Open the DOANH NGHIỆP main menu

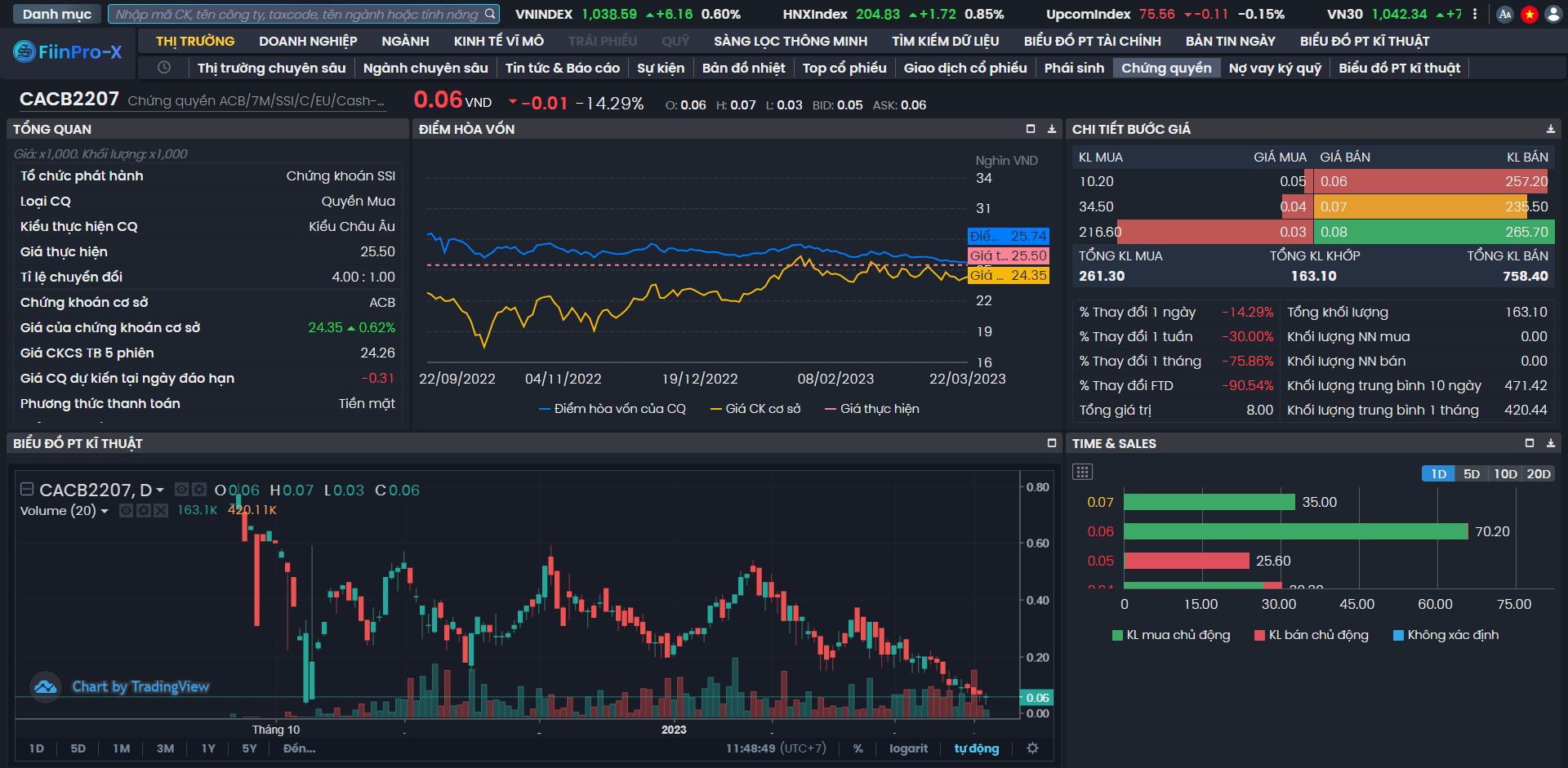tap(308, 41)
